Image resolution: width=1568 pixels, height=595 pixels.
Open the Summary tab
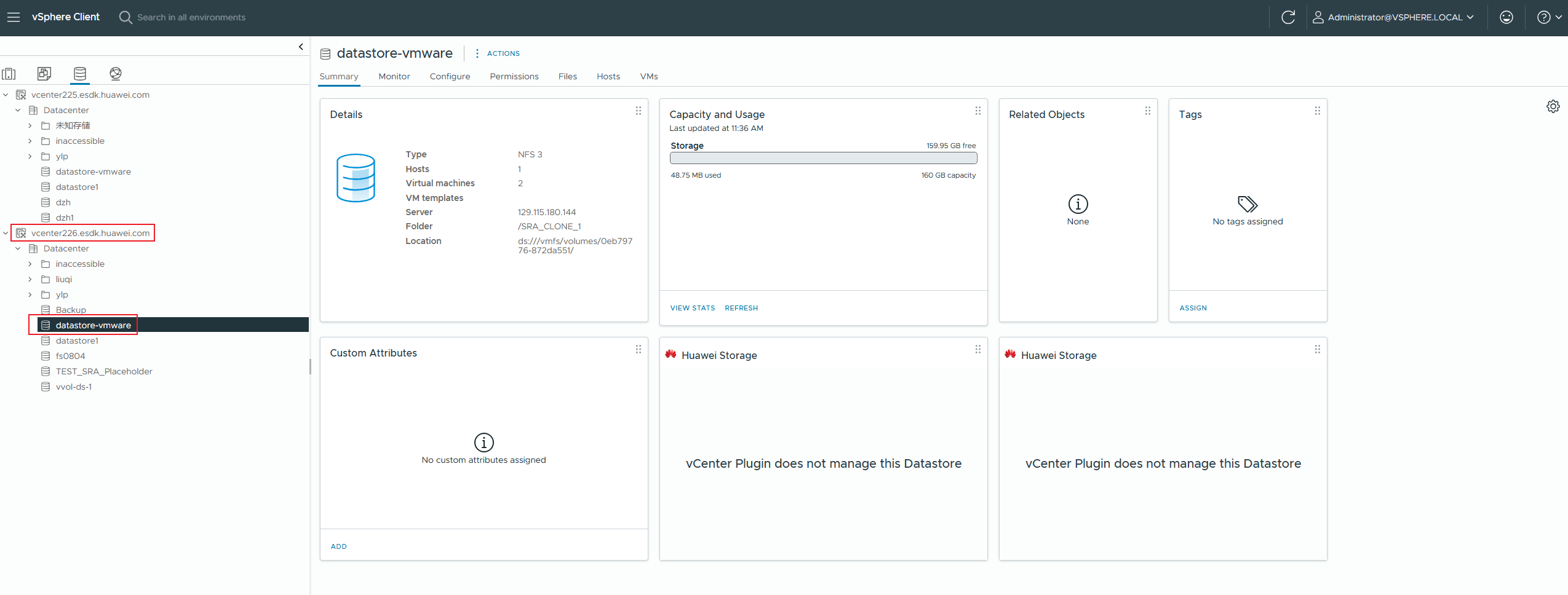(339, 76)
